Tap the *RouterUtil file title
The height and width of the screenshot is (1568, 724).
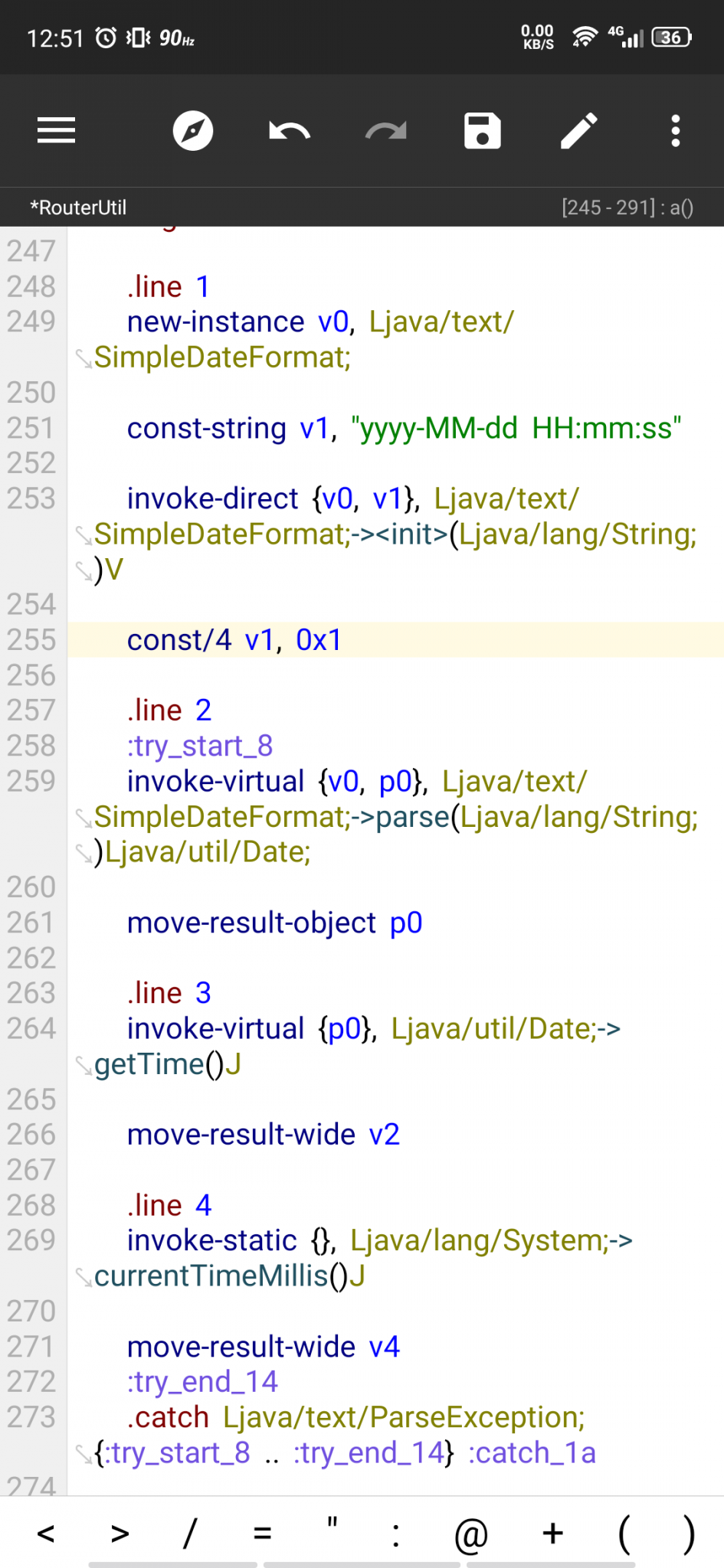pyautogui.click(x=78, y=207)
